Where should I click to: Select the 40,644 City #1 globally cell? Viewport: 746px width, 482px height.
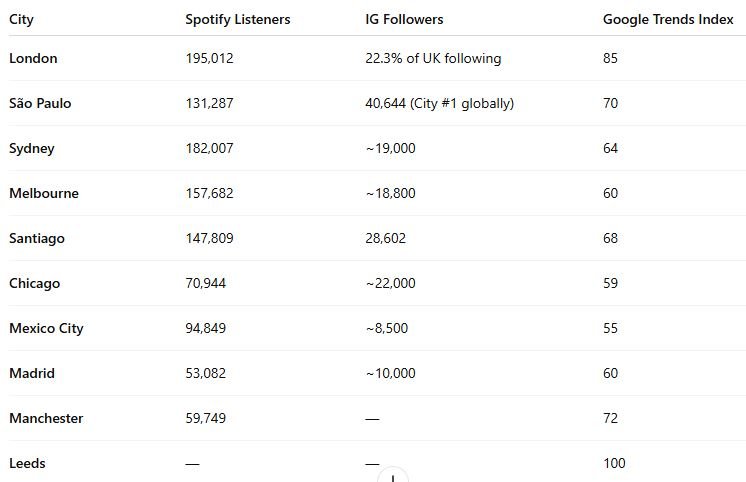(x=439, y=103)
